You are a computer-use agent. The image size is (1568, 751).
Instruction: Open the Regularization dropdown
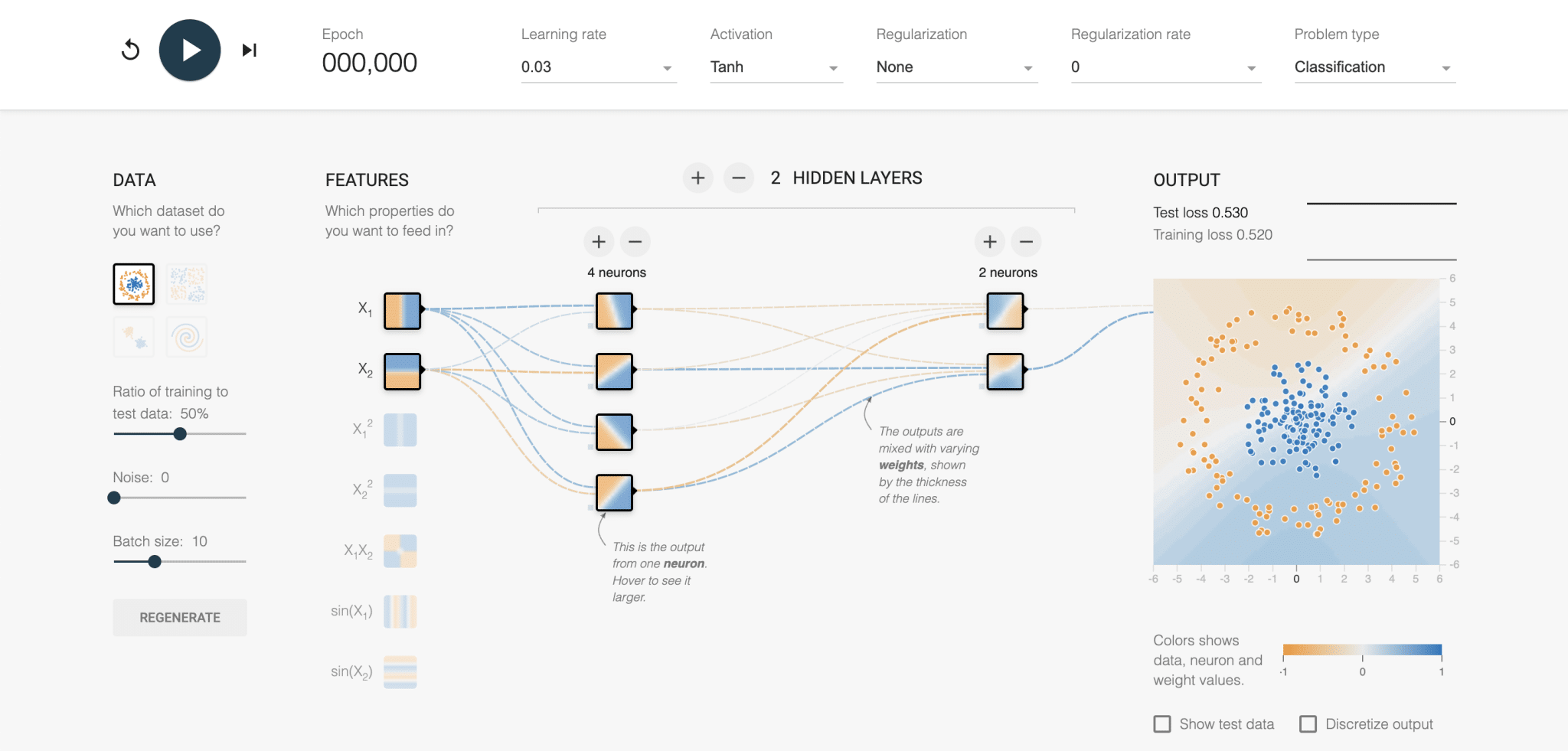955,67
